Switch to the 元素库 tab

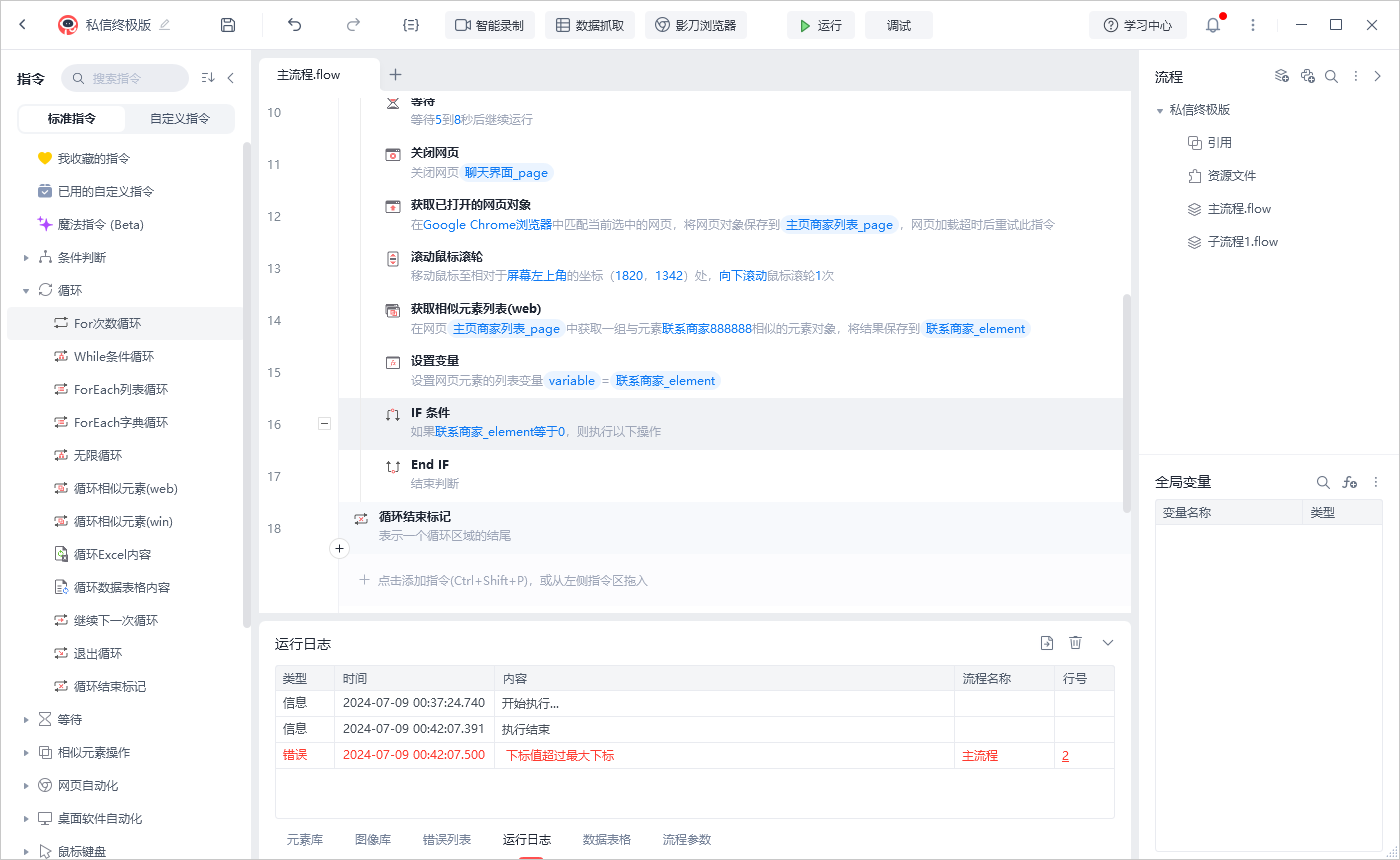[305, 840]
